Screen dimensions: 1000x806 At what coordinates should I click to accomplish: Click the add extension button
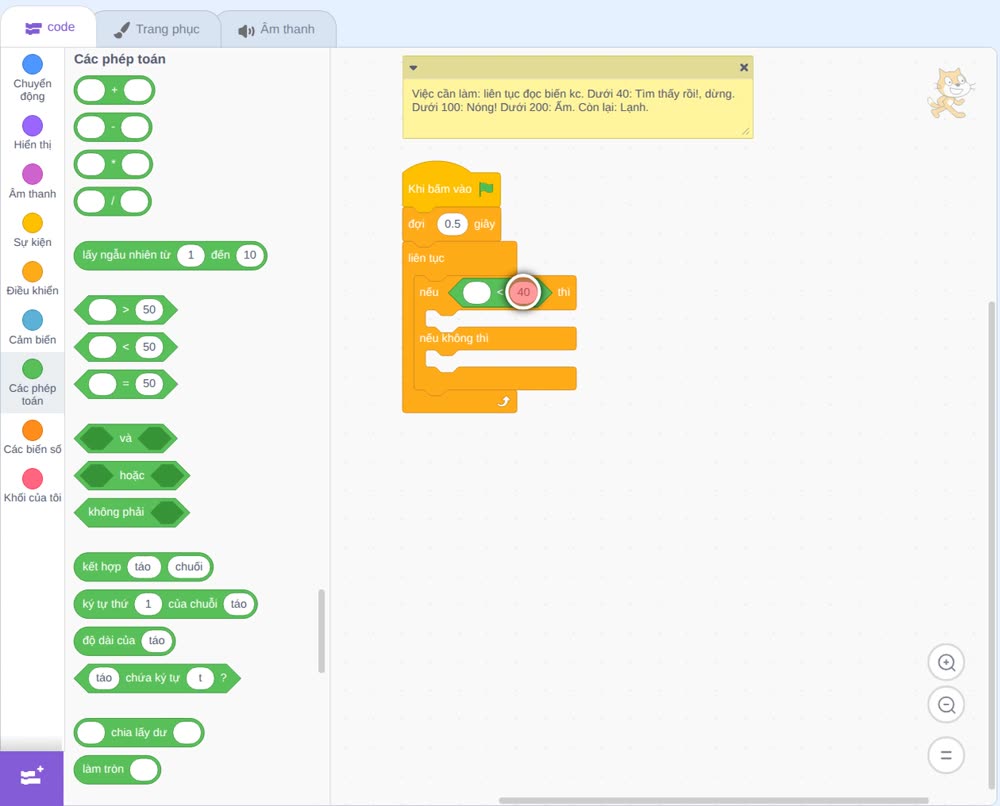(x=32, y=777)
